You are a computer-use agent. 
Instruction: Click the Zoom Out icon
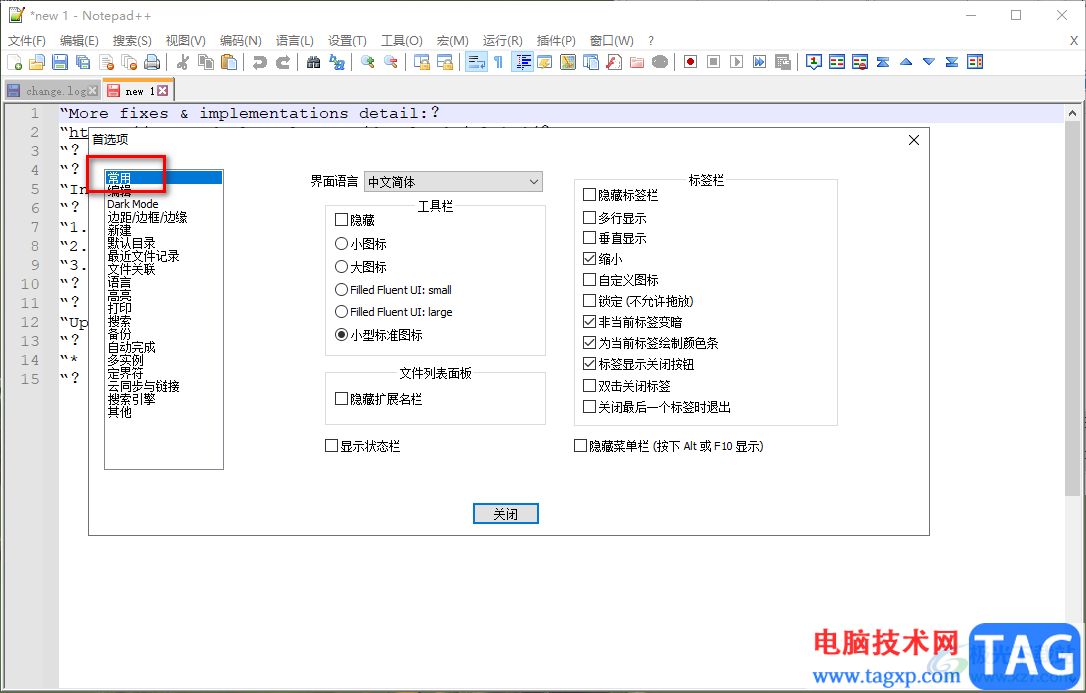tap(391, 62)
